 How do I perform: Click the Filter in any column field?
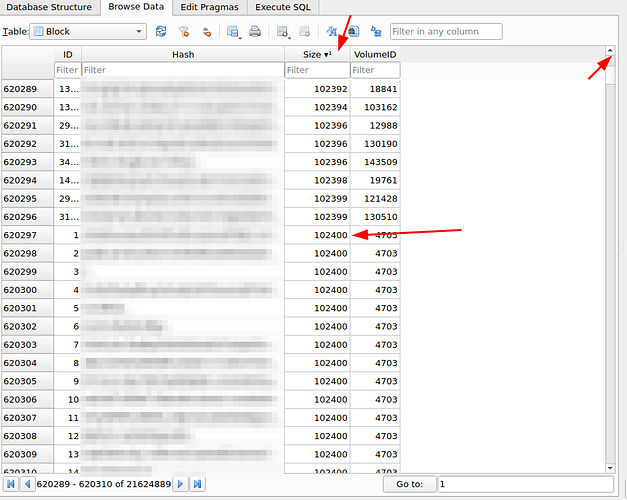tap(446, 32)
